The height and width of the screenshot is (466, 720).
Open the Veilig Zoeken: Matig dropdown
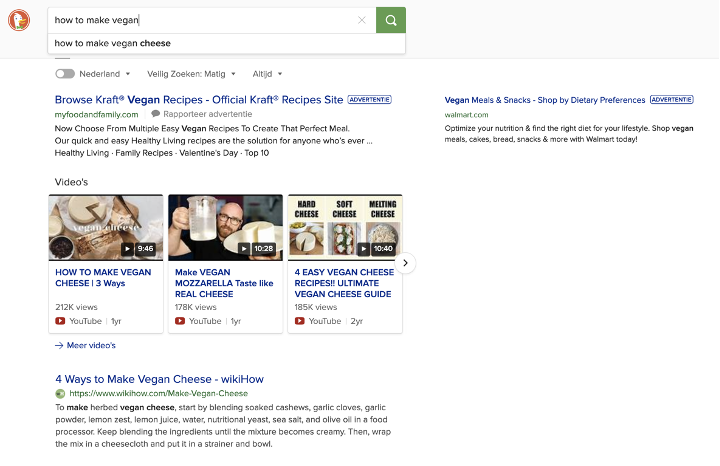(191, 74)
